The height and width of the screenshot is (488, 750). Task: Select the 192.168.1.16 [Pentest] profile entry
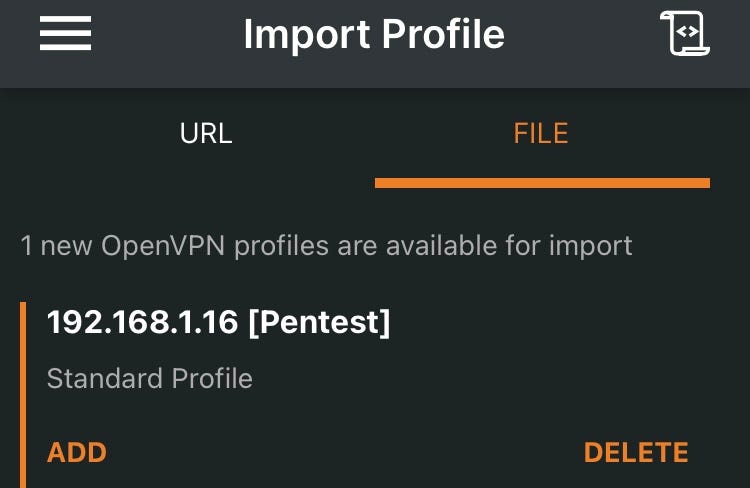point(219,322)
